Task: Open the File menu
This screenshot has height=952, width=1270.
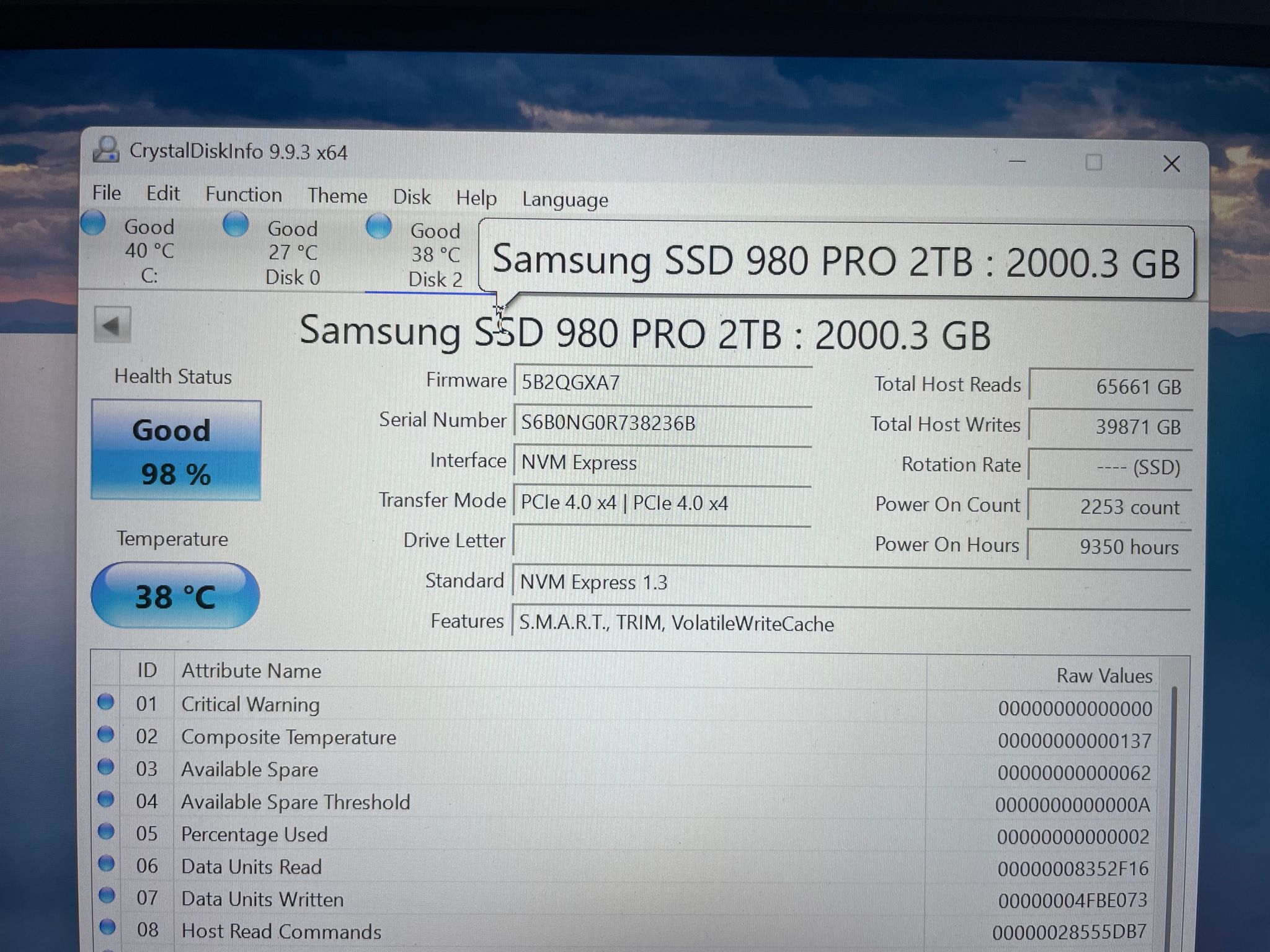Action: tap(107, 193)
